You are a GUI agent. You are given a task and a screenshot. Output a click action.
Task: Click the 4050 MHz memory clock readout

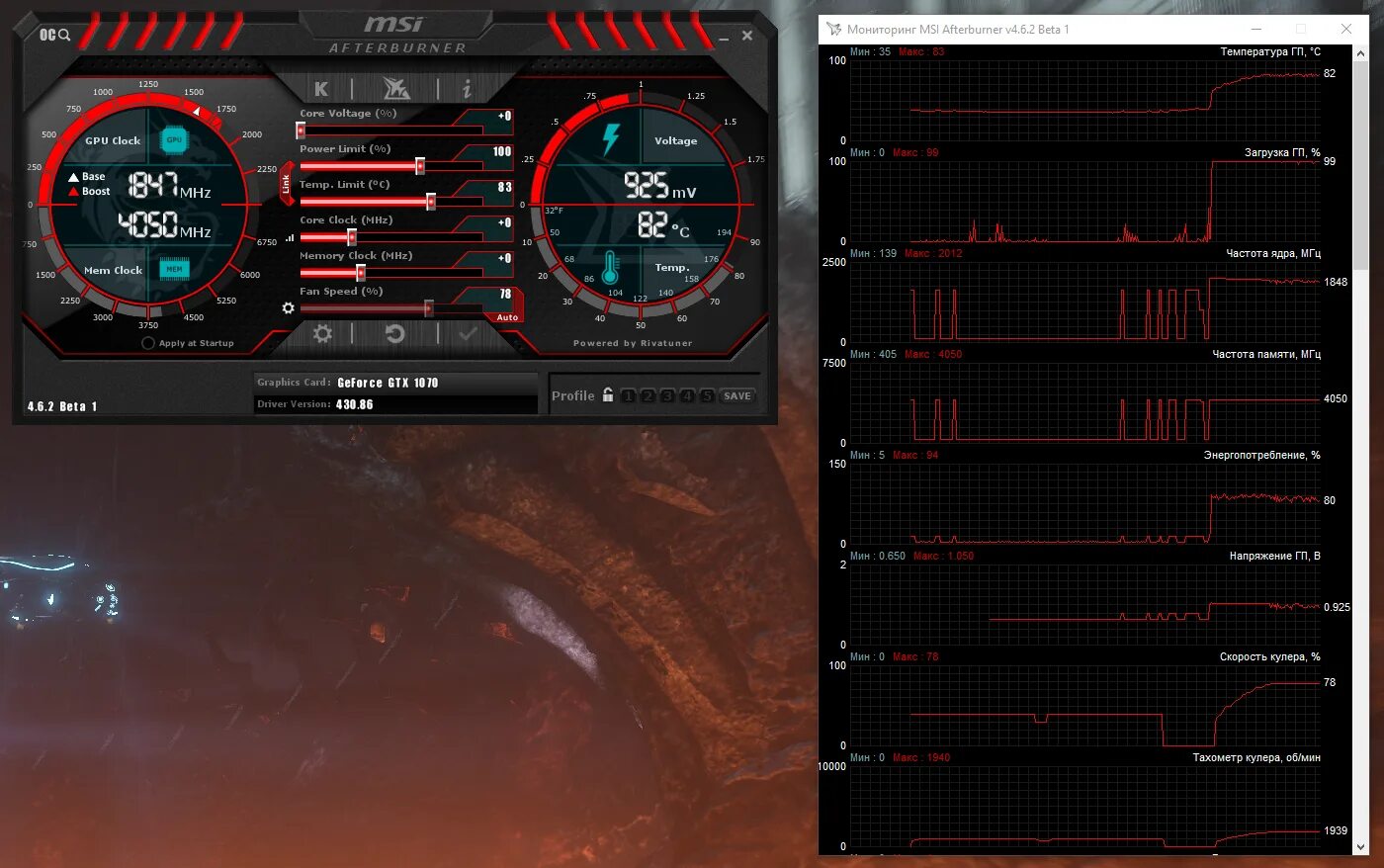coord(165,224)
